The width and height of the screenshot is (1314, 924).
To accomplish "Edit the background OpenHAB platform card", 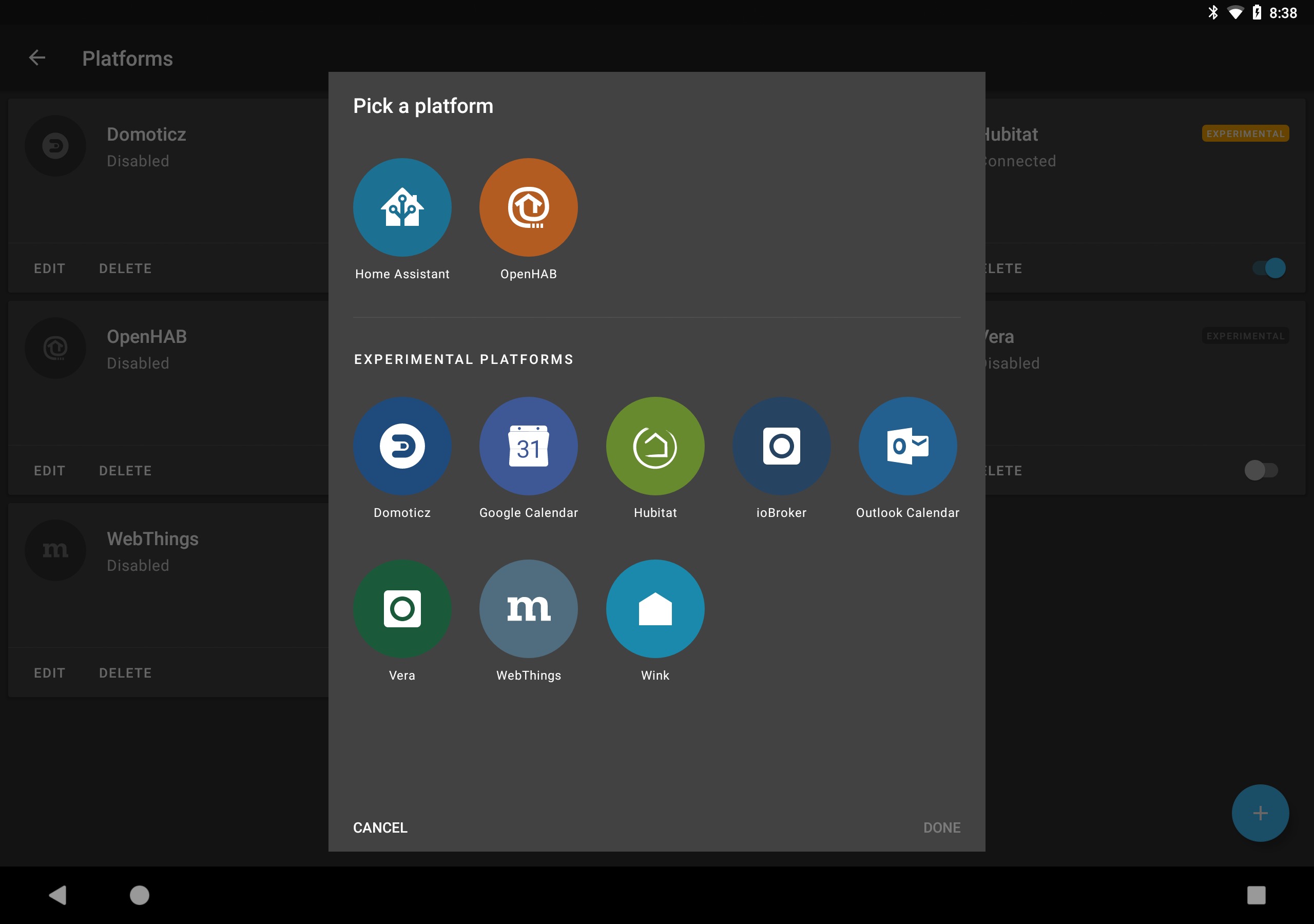I will click(x=49, y=470).
